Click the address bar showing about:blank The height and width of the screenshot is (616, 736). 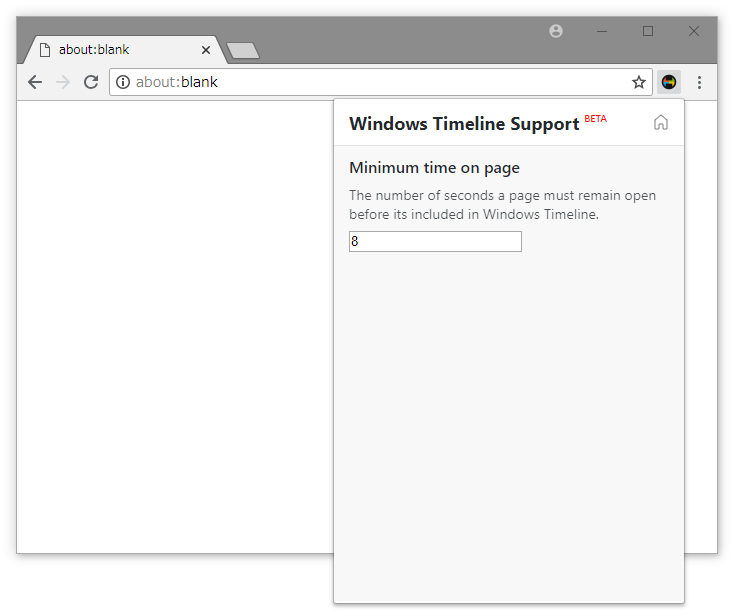pyautogui.click(x=380, y=82)
